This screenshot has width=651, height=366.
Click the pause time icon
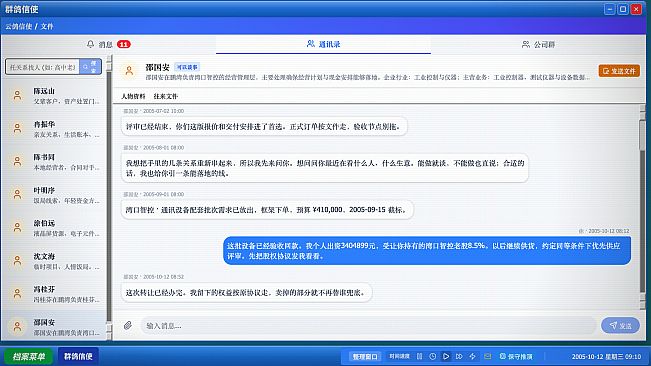[x=419, y=356]
